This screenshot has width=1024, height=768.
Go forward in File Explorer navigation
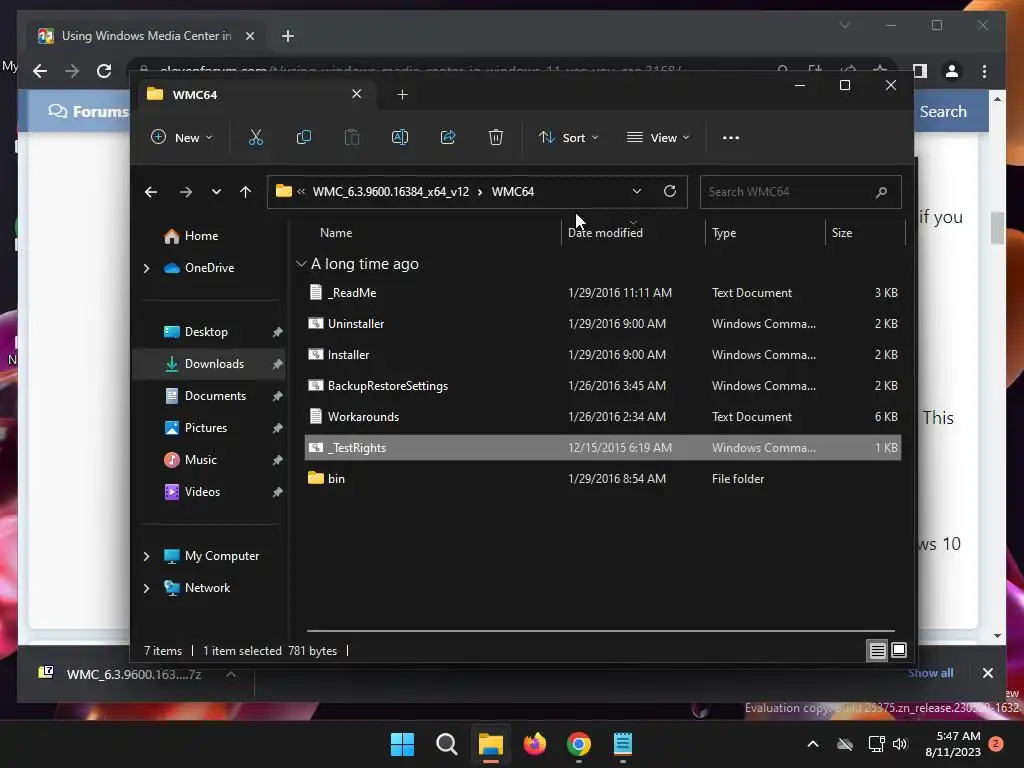tap(185, 192)
